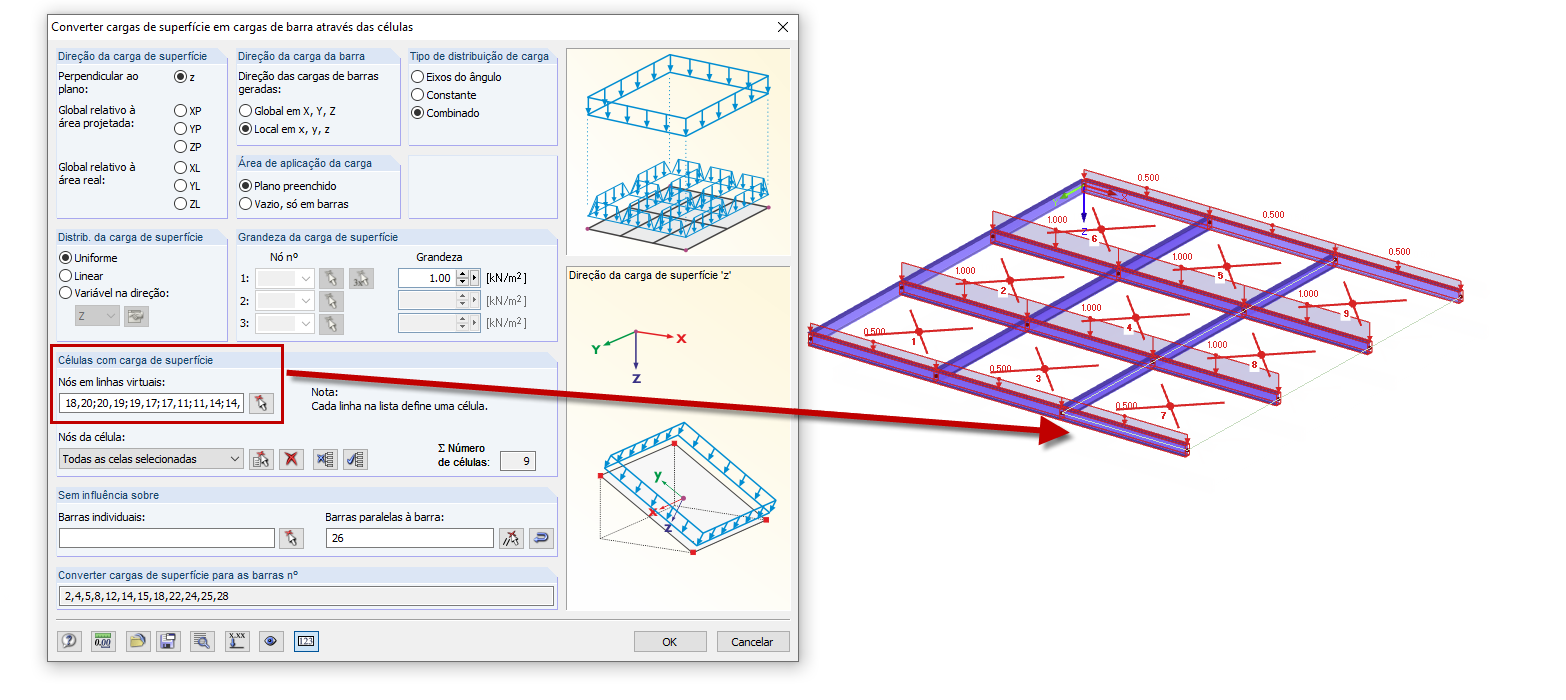Click the spinner arrows on the 1.00 magnitude field
Image resolution: width=1566 pixels, height=700 pixels.
pos(462,278)
